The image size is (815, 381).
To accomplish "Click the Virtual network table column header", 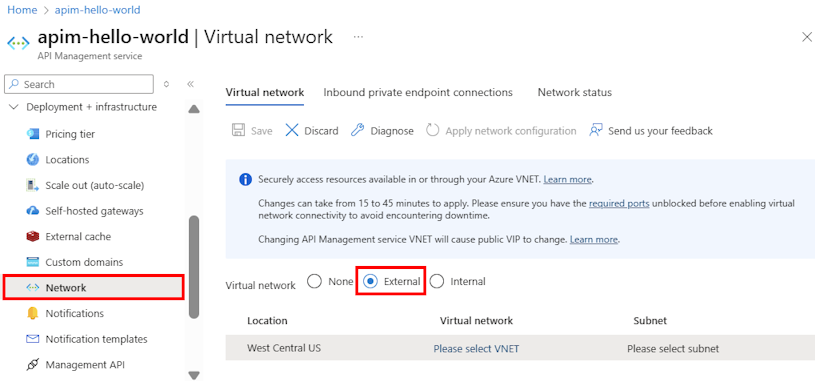I will (x=476, y=321).
